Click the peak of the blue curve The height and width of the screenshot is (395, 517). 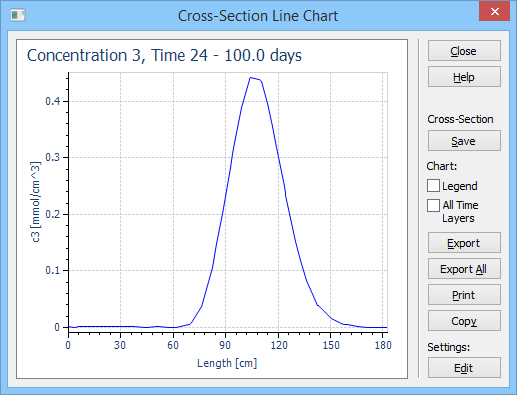point(251,78)
